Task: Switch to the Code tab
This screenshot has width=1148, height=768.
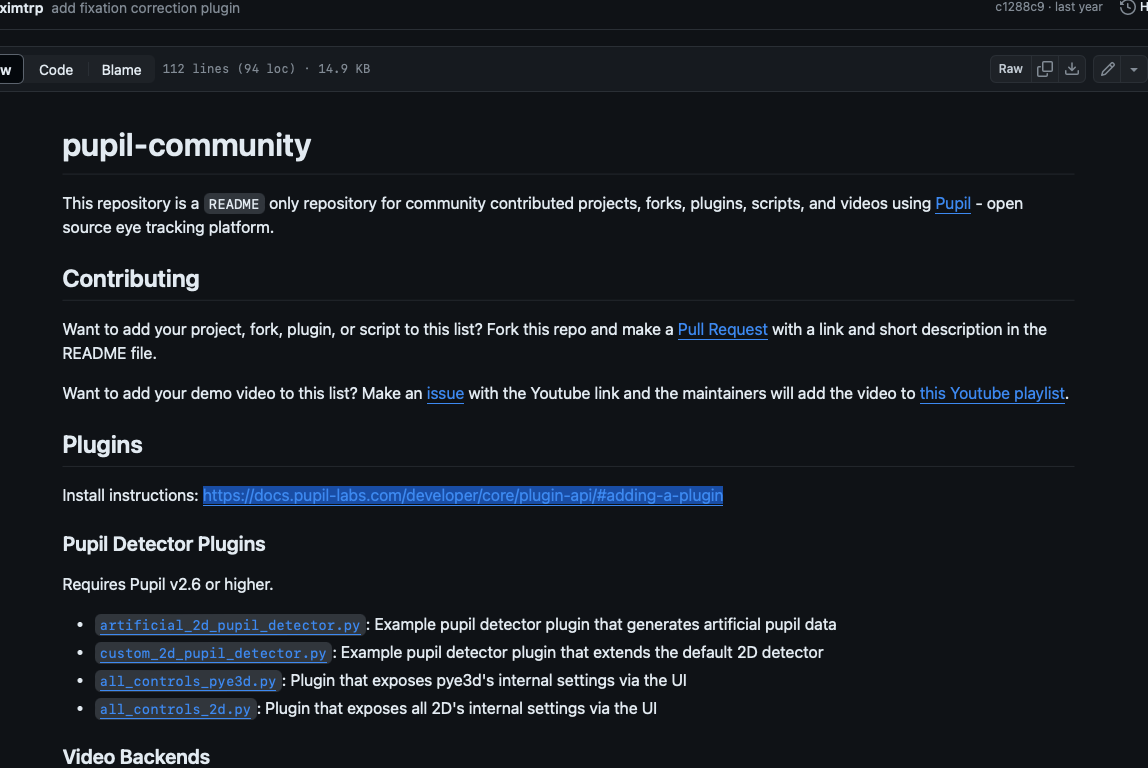Action: coord(56,70)
